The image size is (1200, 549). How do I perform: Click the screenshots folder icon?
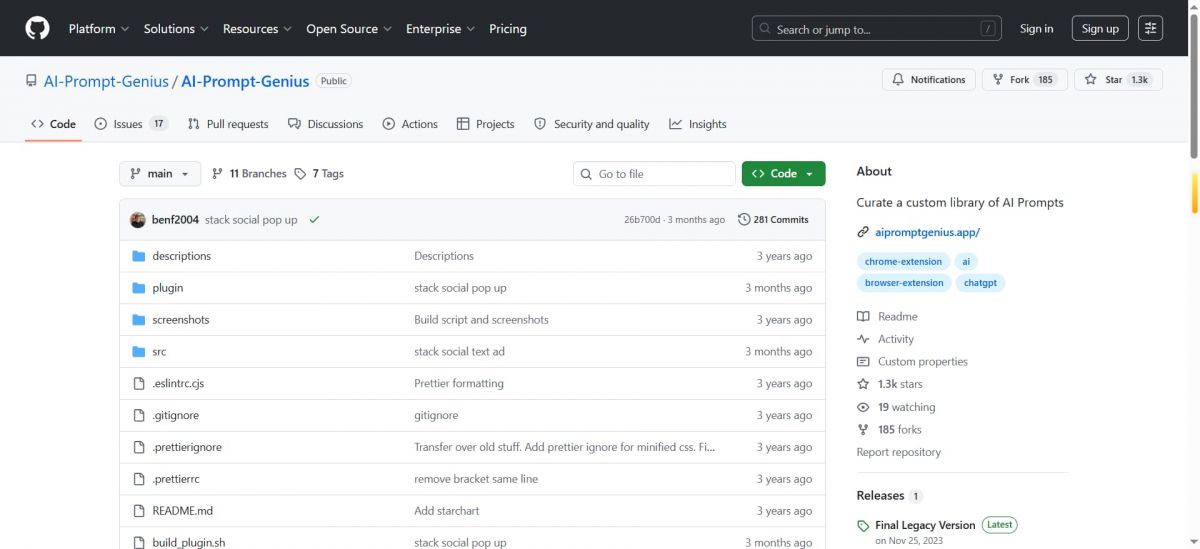coord(139,320)
